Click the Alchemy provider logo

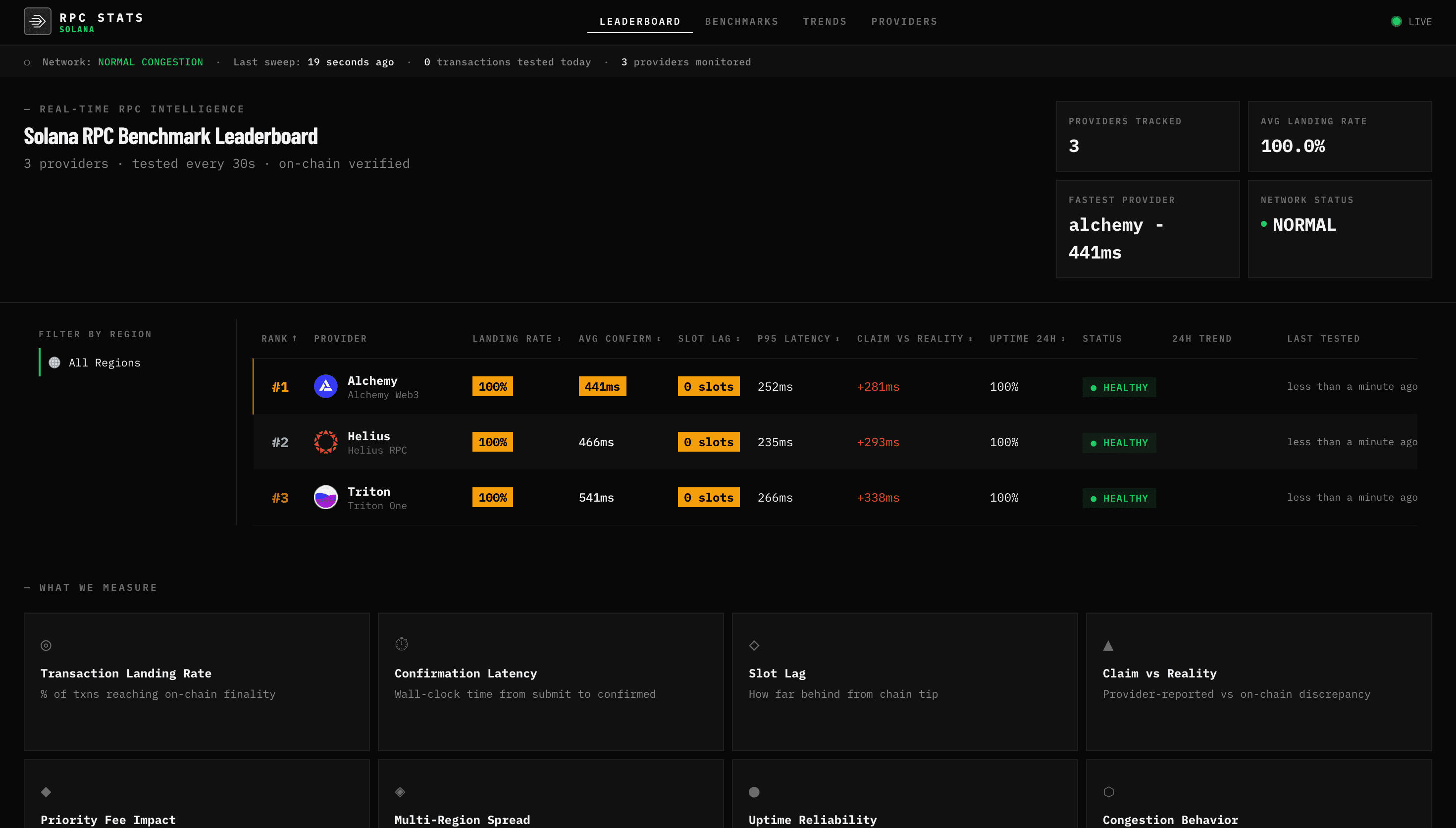point(326,387)
